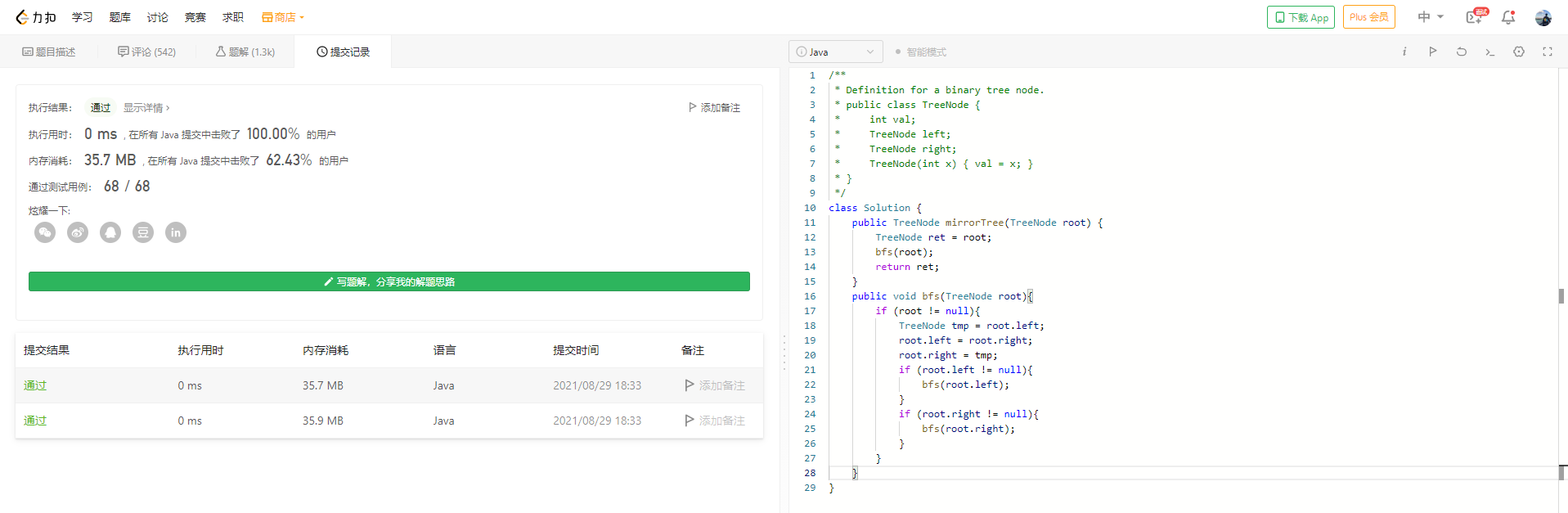
Task: Click 写题解 share solution green button
Action: click(x=389, y=281)
